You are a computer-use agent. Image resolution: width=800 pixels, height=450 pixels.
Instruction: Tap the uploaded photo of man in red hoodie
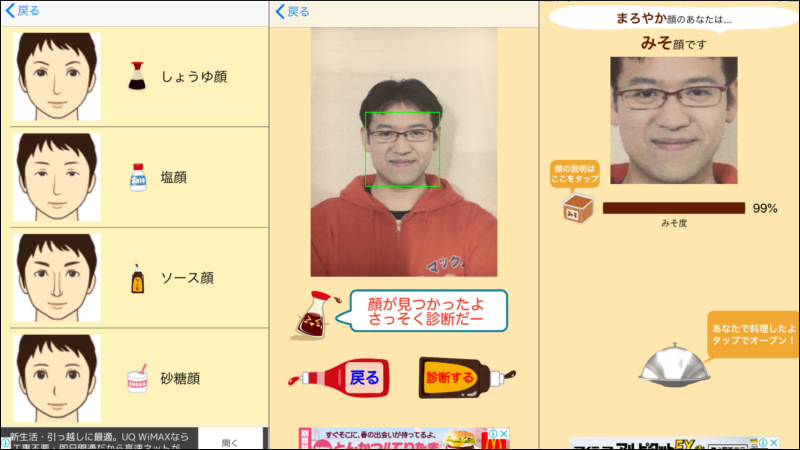[x=403, y=152]
